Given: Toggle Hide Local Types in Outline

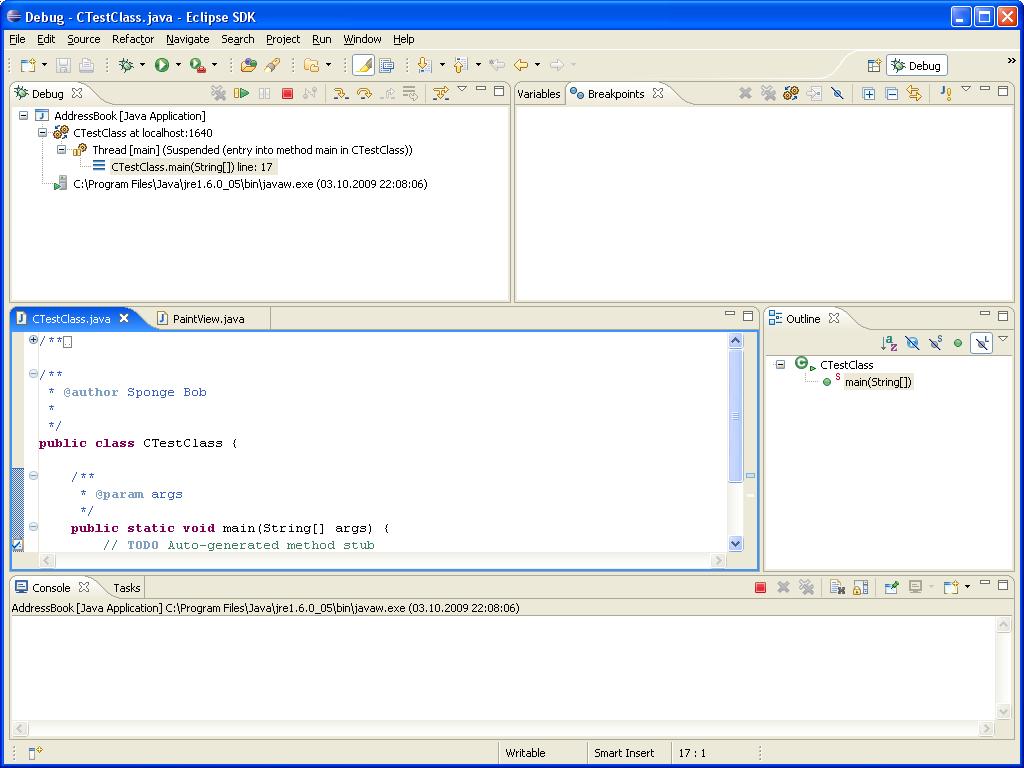Looking at the screenshot, I should coord(982,342).
